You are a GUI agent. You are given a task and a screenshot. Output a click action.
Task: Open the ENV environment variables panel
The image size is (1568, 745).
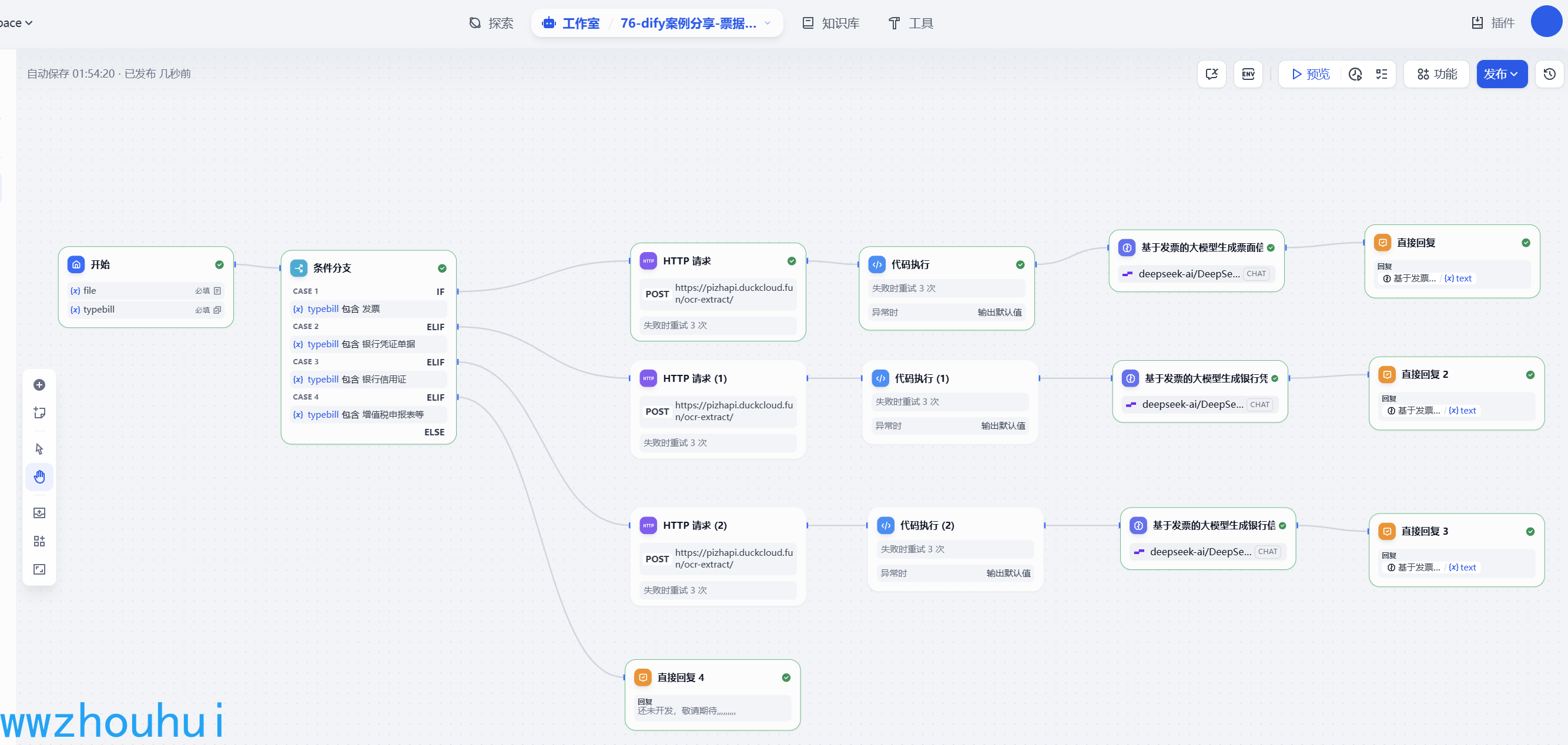point(1248,74)
